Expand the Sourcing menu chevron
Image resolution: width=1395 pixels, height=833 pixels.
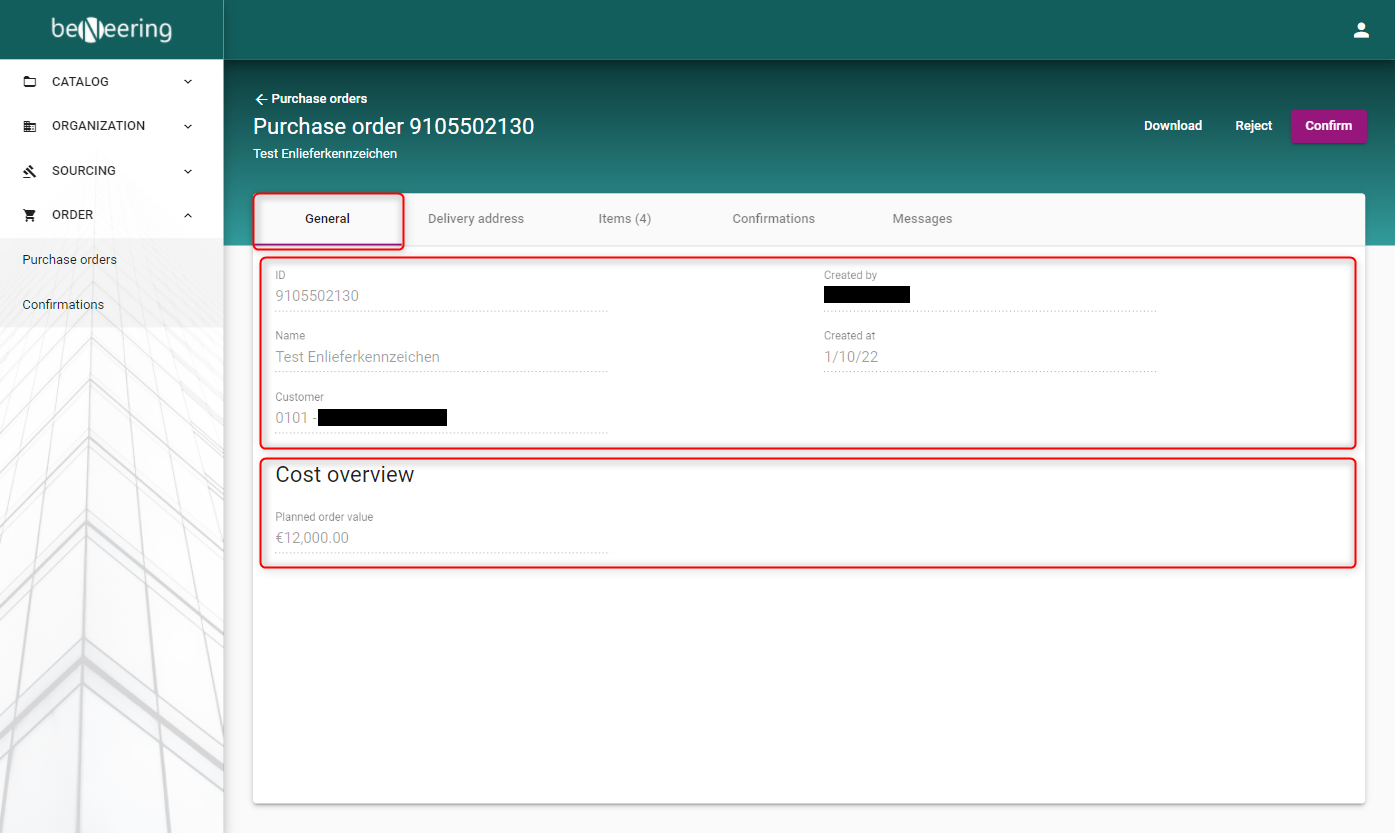tap(188, 171)
